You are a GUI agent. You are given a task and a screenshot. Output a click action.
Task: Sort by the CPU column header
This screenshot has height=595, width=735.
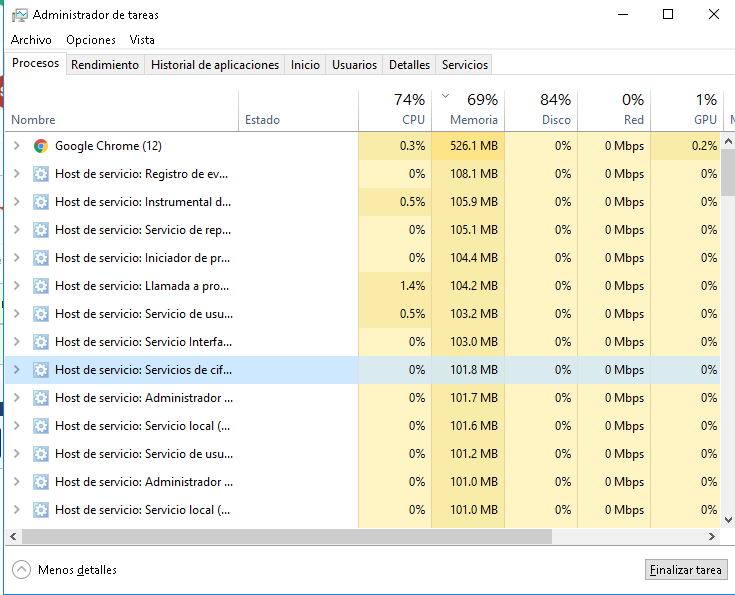click(395, 111)
